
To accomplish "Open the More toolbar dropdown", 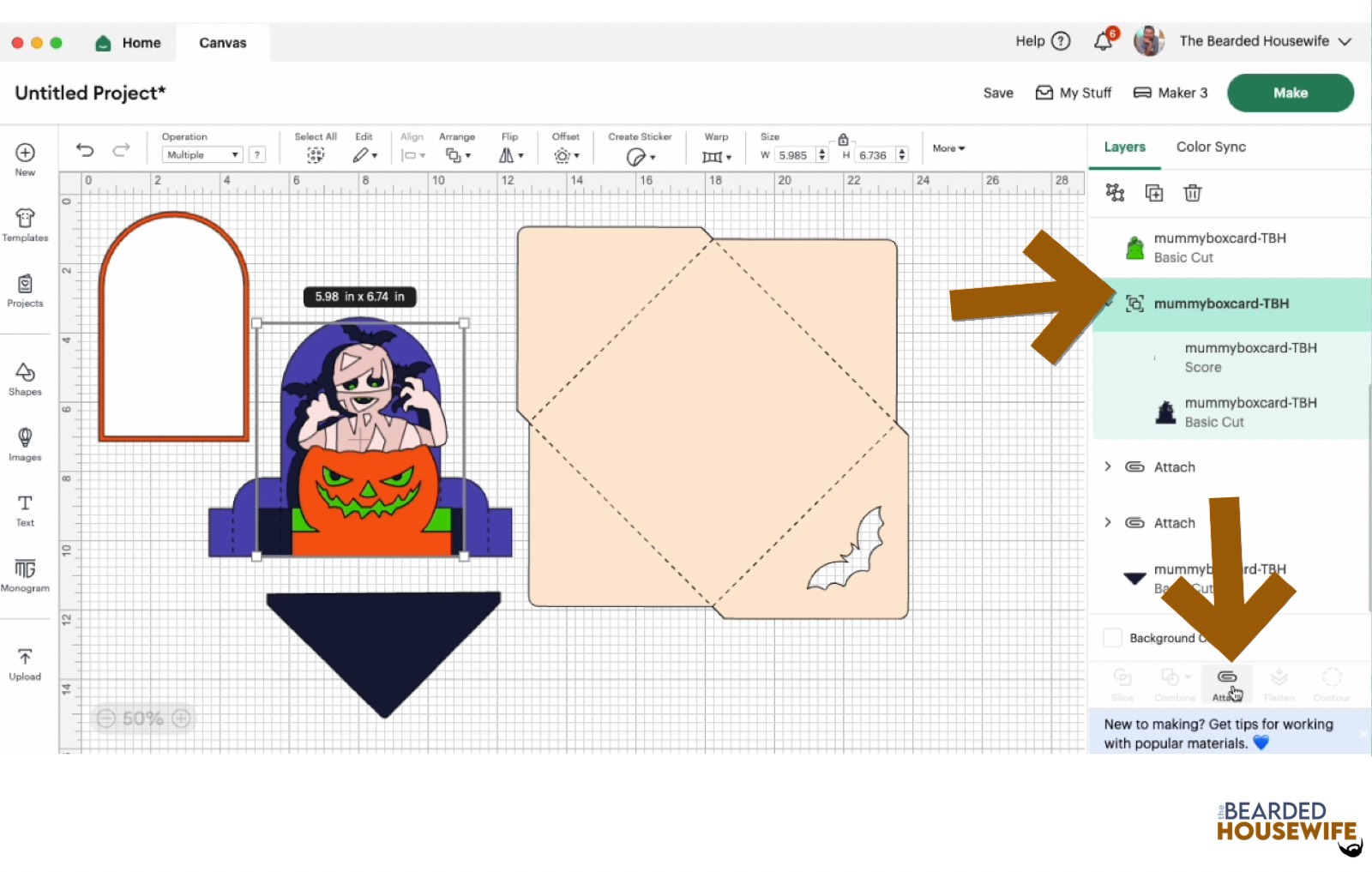I will (x=948, y=148).
